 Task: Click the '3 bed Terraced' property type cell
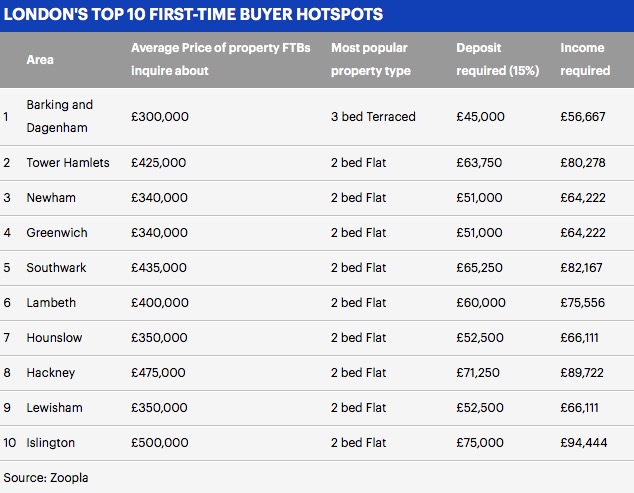pyautogui.click(x=373, y=116)
